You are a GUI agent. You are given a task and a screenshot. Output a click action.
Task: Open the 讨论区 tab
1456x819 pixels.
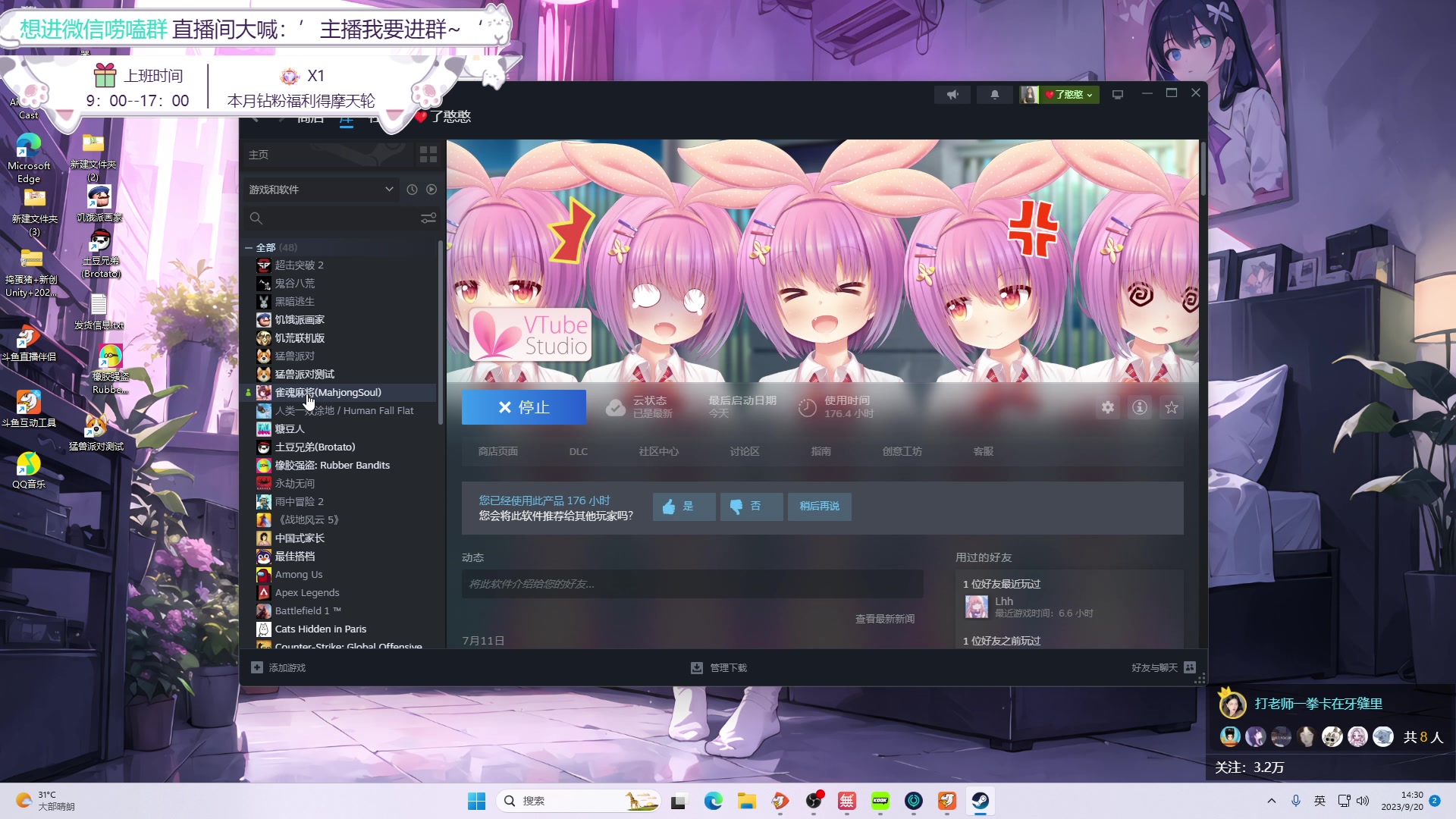(x=745, y=451)
